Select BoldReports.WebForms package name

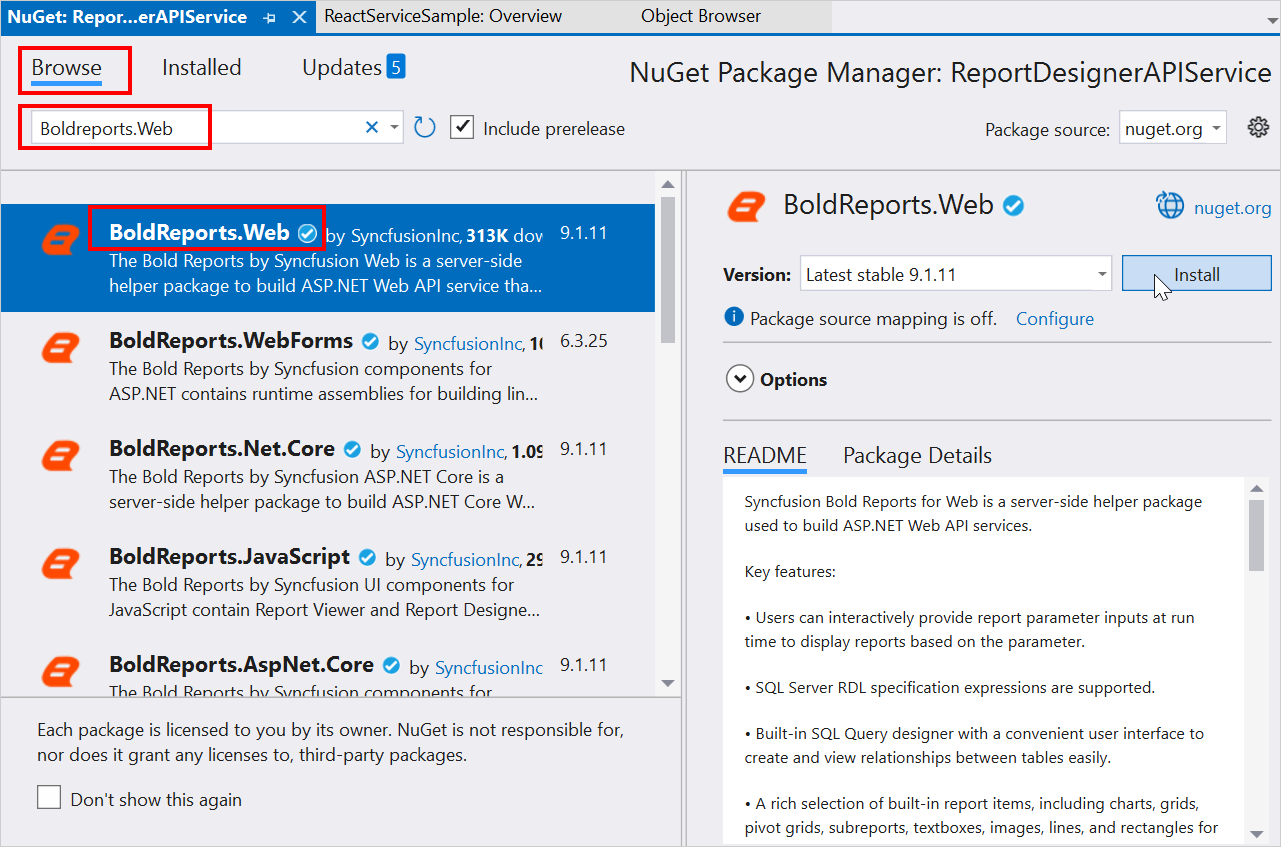pyautogui.click(x=231, y=340)
